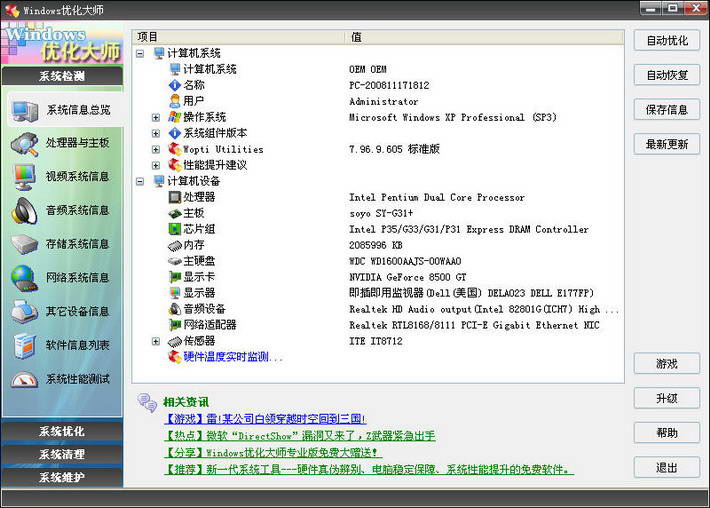This screenshot has width=710, height=508.
Task: Select the 性能提升建议 tree row label
Action: point(215,165)
